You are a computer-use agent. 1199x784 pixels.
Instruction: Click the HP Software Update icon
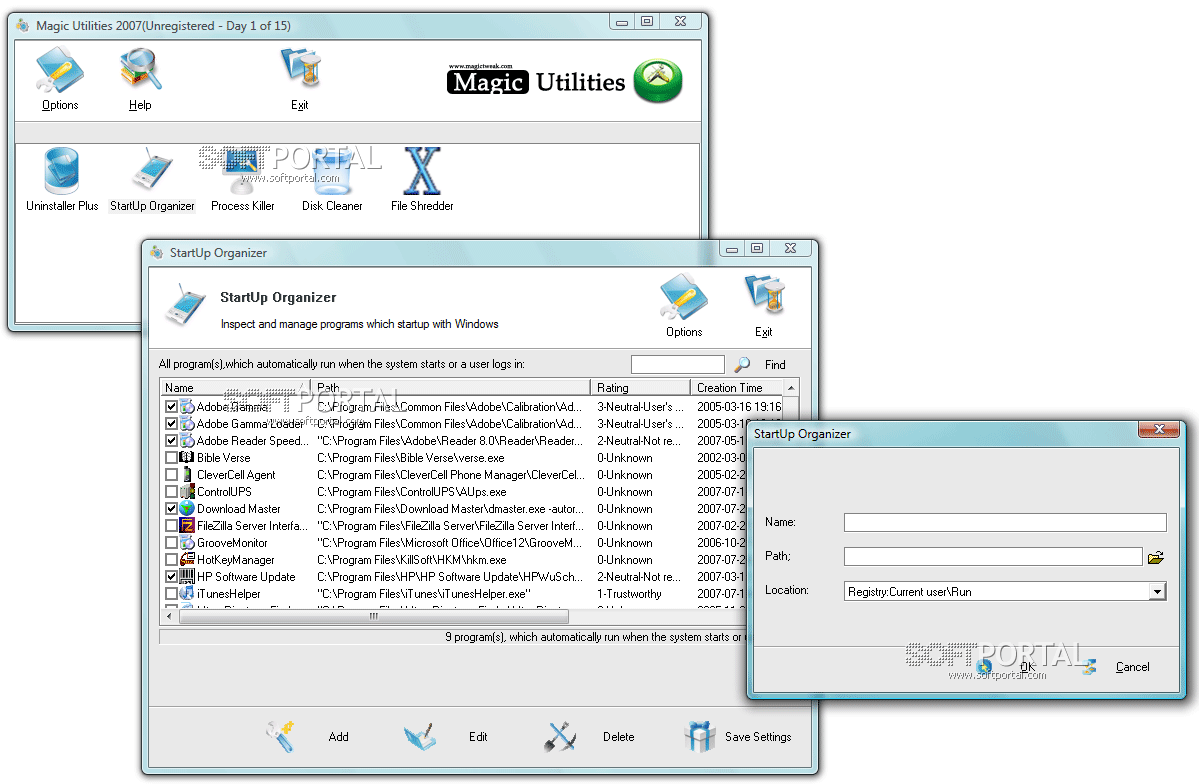[187, 577]
